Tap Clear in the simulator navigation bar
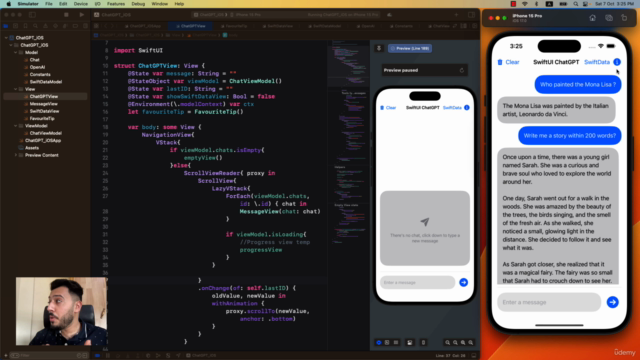 [512, 62]
